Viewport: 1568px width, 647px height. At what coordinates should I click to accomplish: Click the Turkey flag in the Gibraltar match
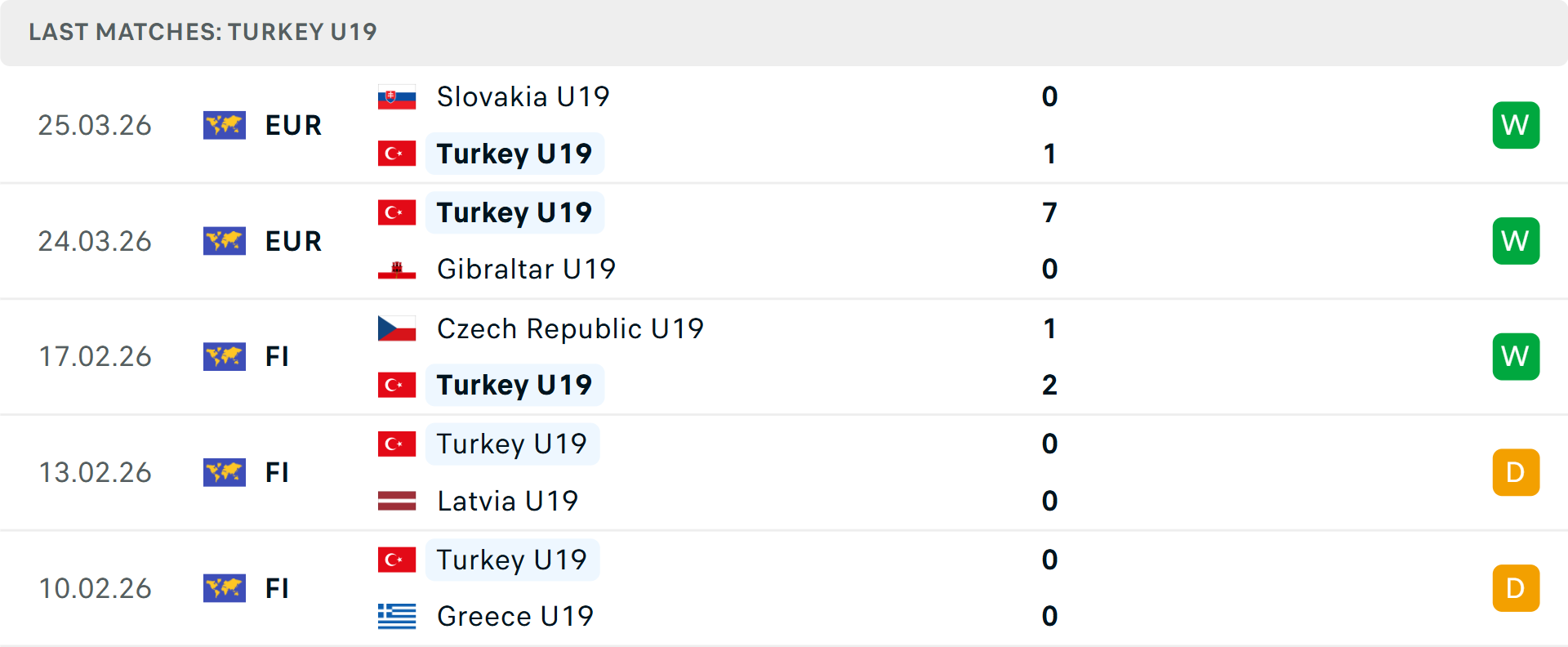point(397,212)
